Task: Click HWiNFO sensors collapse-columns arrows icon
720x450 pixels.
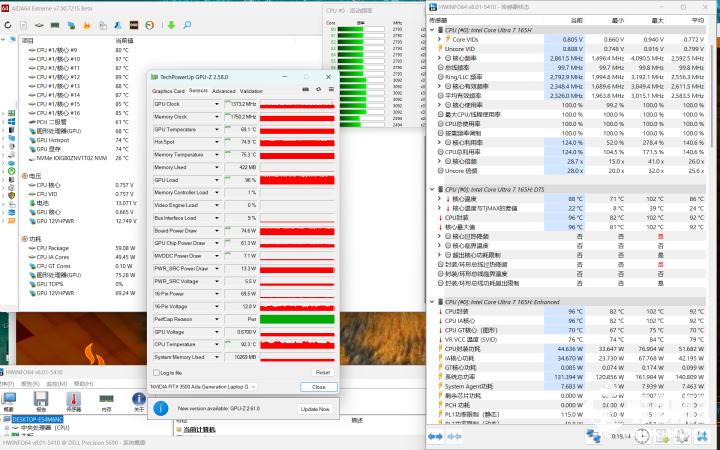Action: 454,436
